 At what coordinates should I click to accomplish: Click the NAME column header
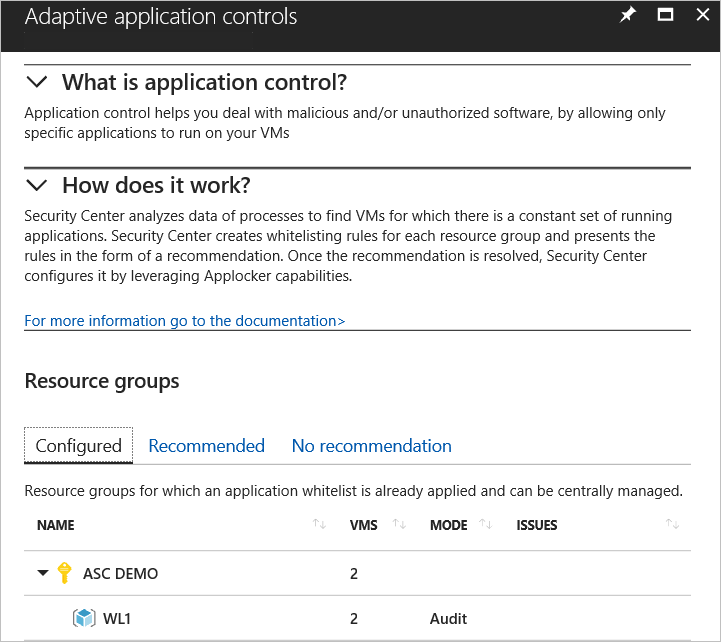(56, 525)
